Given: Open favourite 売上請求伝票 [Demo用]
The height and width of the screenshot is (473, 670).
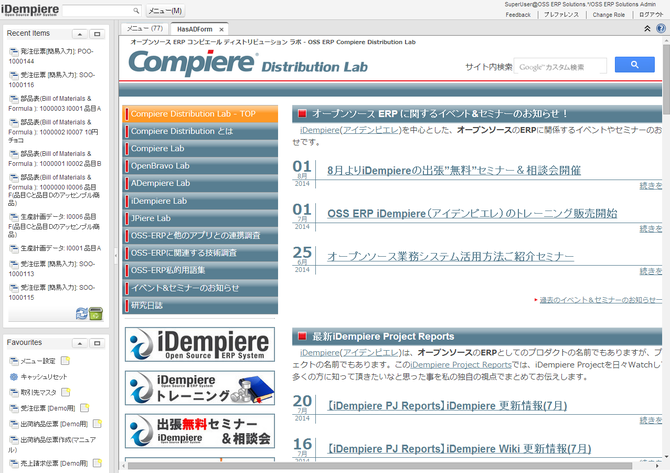Looking at the screenshot, I should coord(54,463).
